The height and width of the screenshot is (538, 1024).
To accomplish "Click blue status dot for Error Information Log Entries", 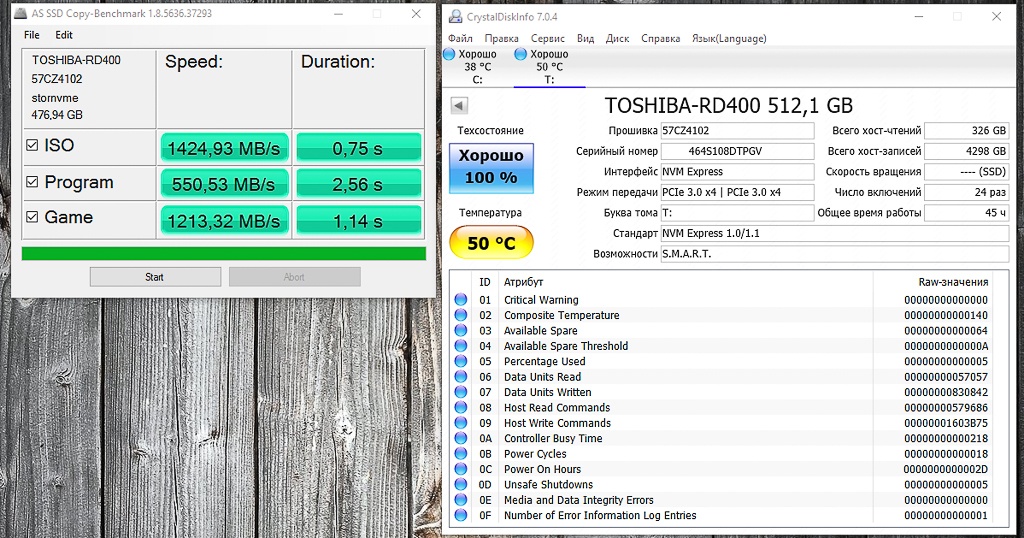I will click(461, 515).
